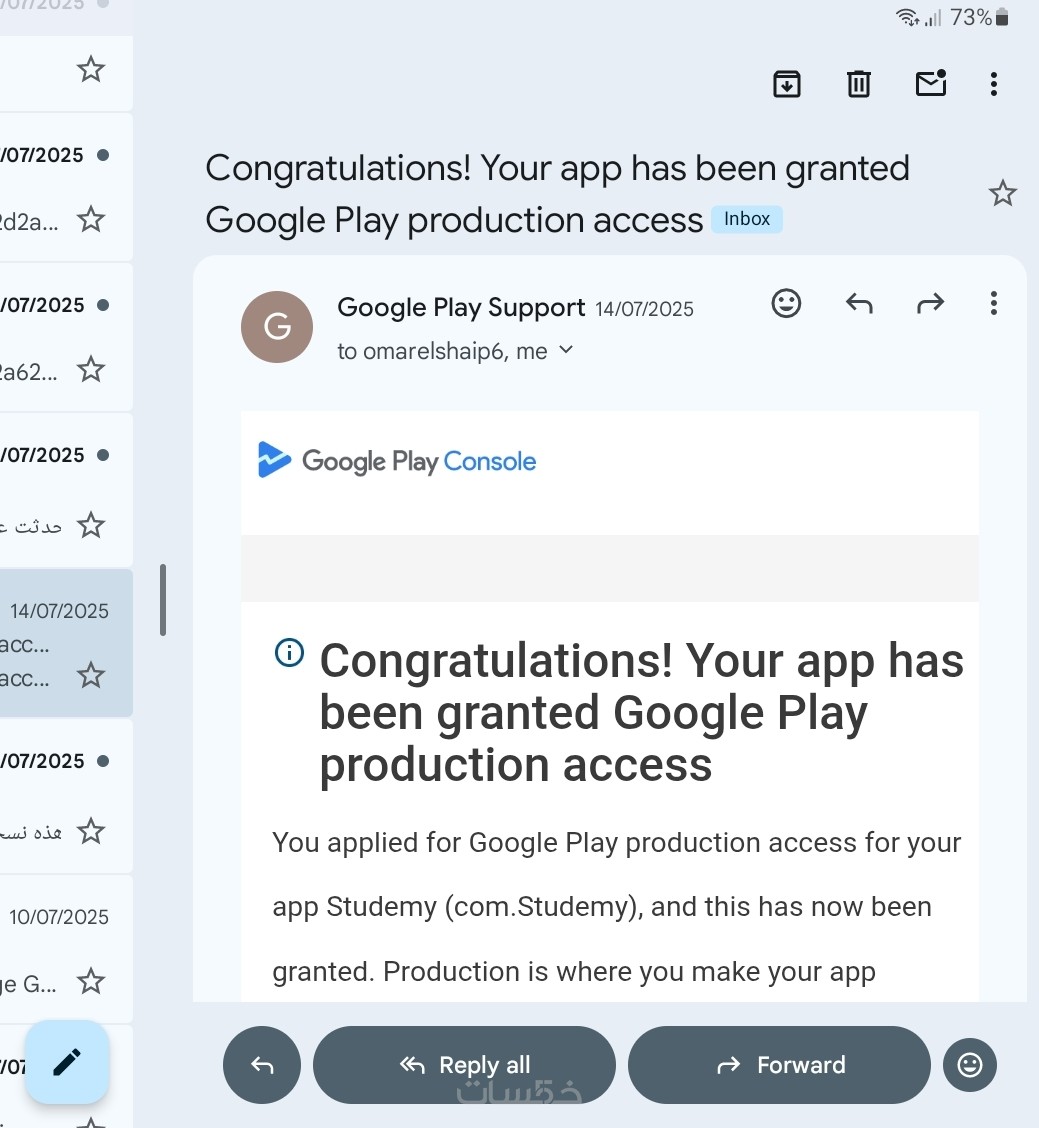Viewport: 1039px width, 1128px height.
Task: Expand recipient details chevron after 'me'
Action: pos(566,350)
